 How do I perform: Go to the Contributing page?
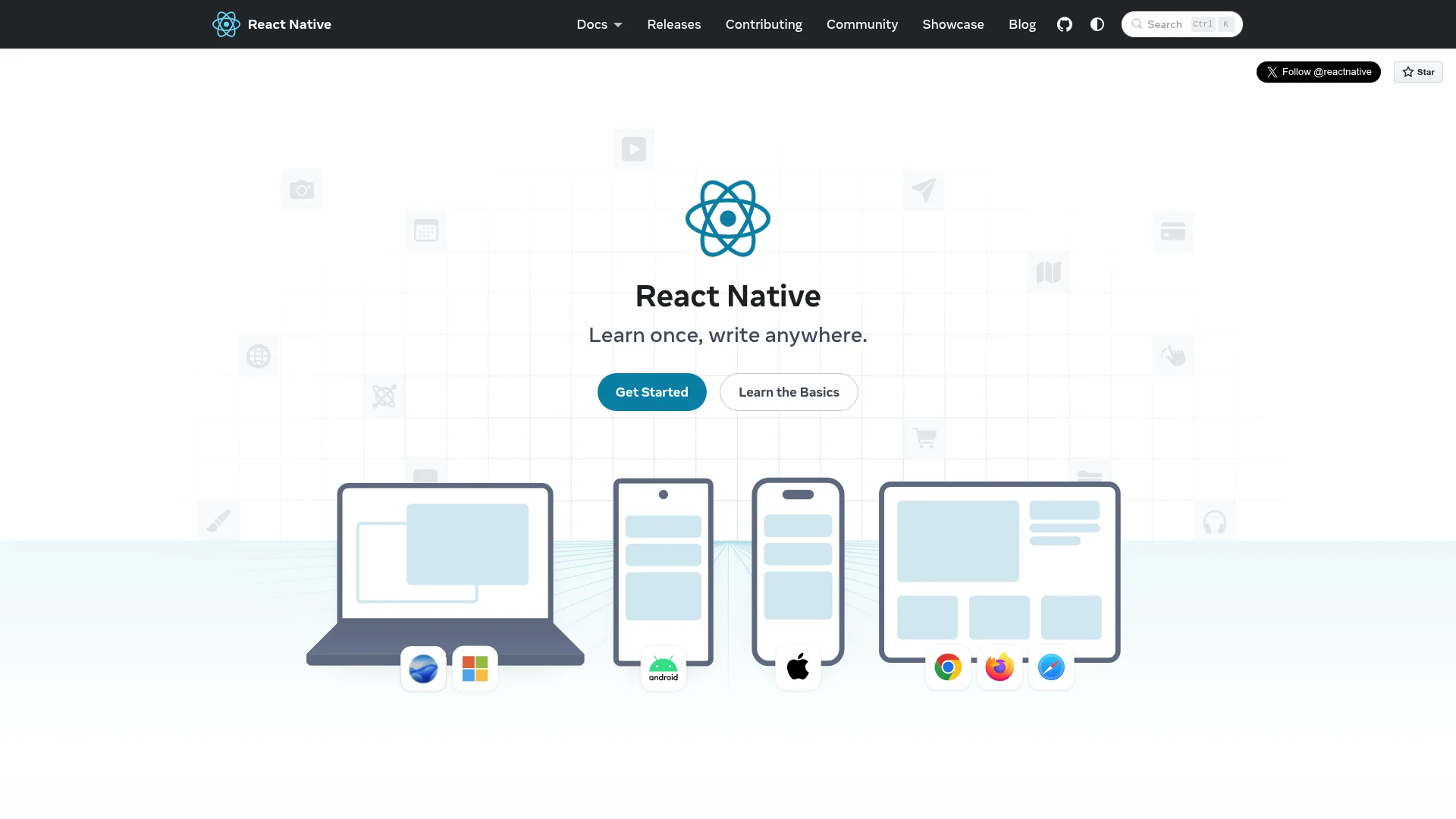pos(764,24)
